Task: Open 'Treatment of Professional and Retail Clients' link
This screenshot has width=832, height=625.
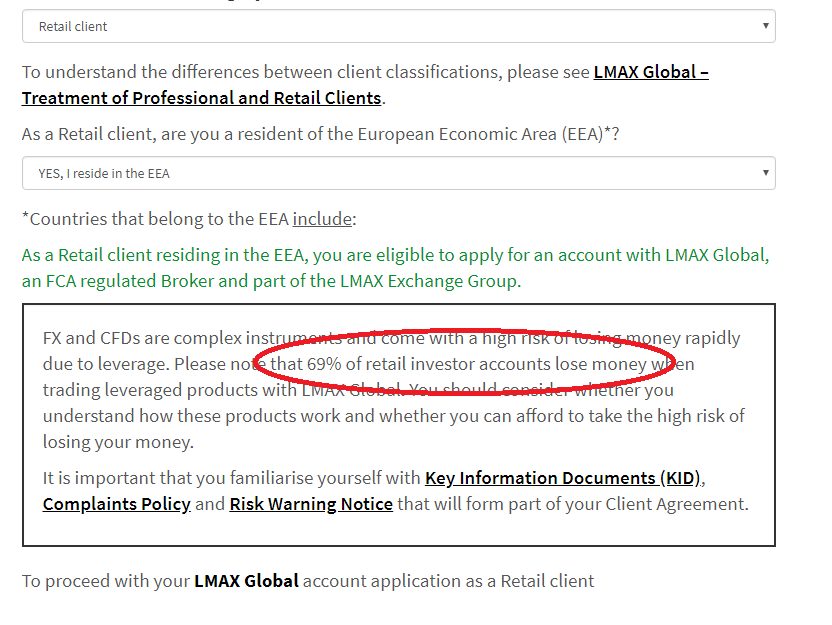Action: (201, 98)
